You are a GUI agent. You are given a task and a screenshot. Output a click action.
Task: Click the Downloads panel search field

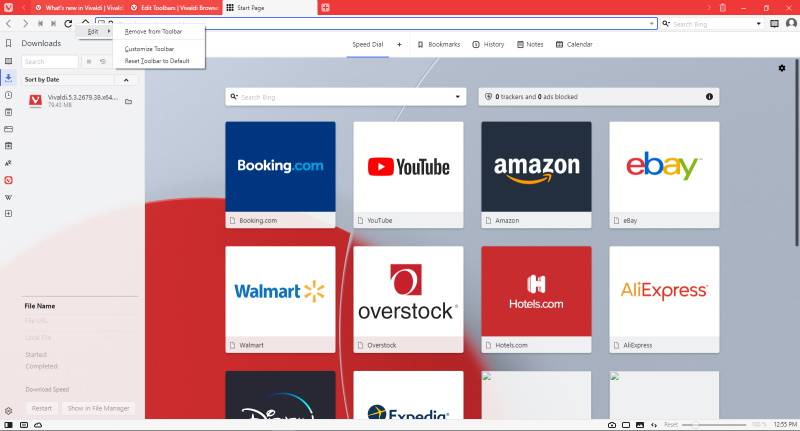[x=50, y=62]
